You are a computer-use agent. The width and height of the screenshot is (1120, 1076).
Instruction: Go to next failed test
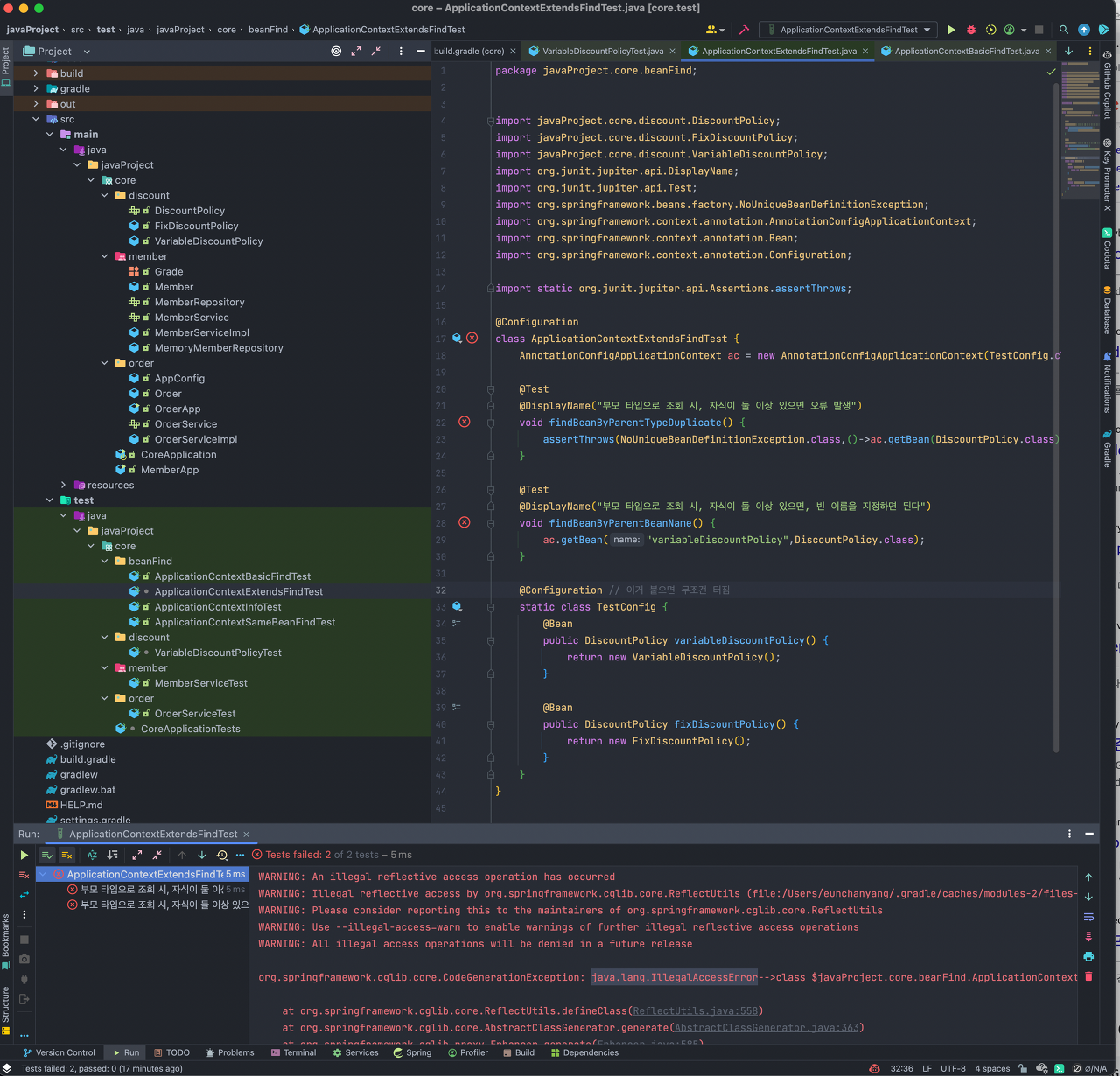(202, 855)
